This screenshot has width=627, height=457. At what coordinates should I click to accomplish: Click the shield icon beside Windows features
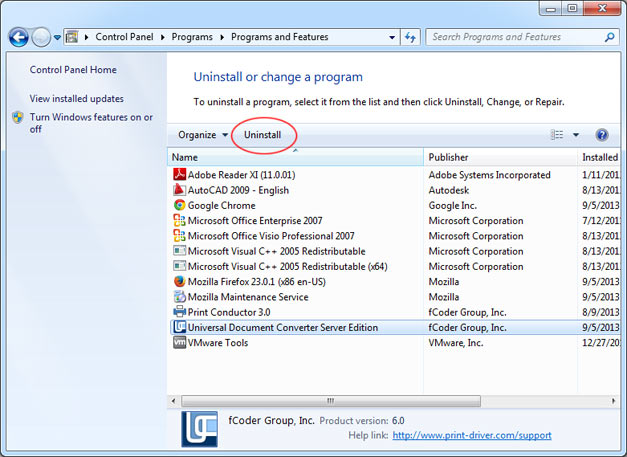click(x=18, y=118)
